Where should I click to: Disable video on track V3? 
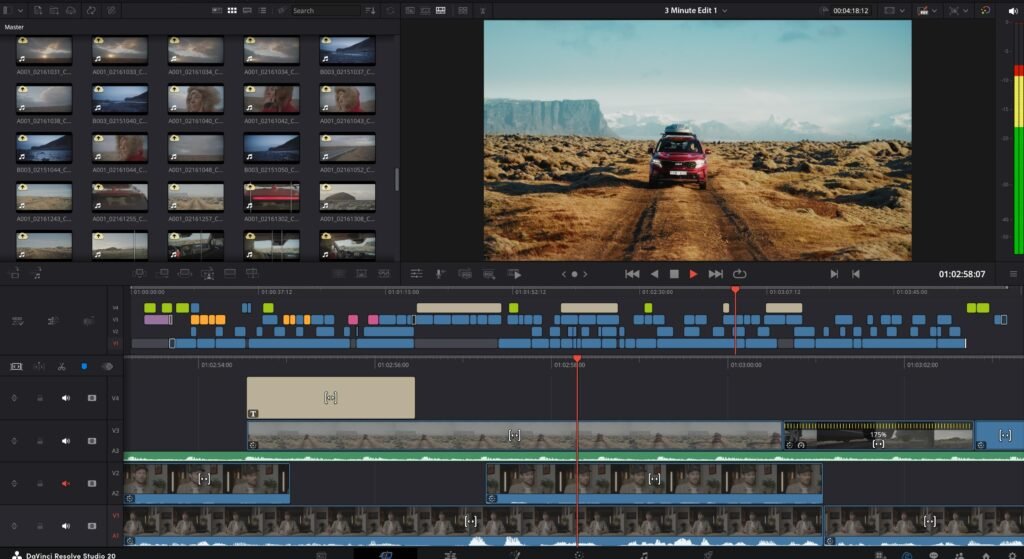92,441
